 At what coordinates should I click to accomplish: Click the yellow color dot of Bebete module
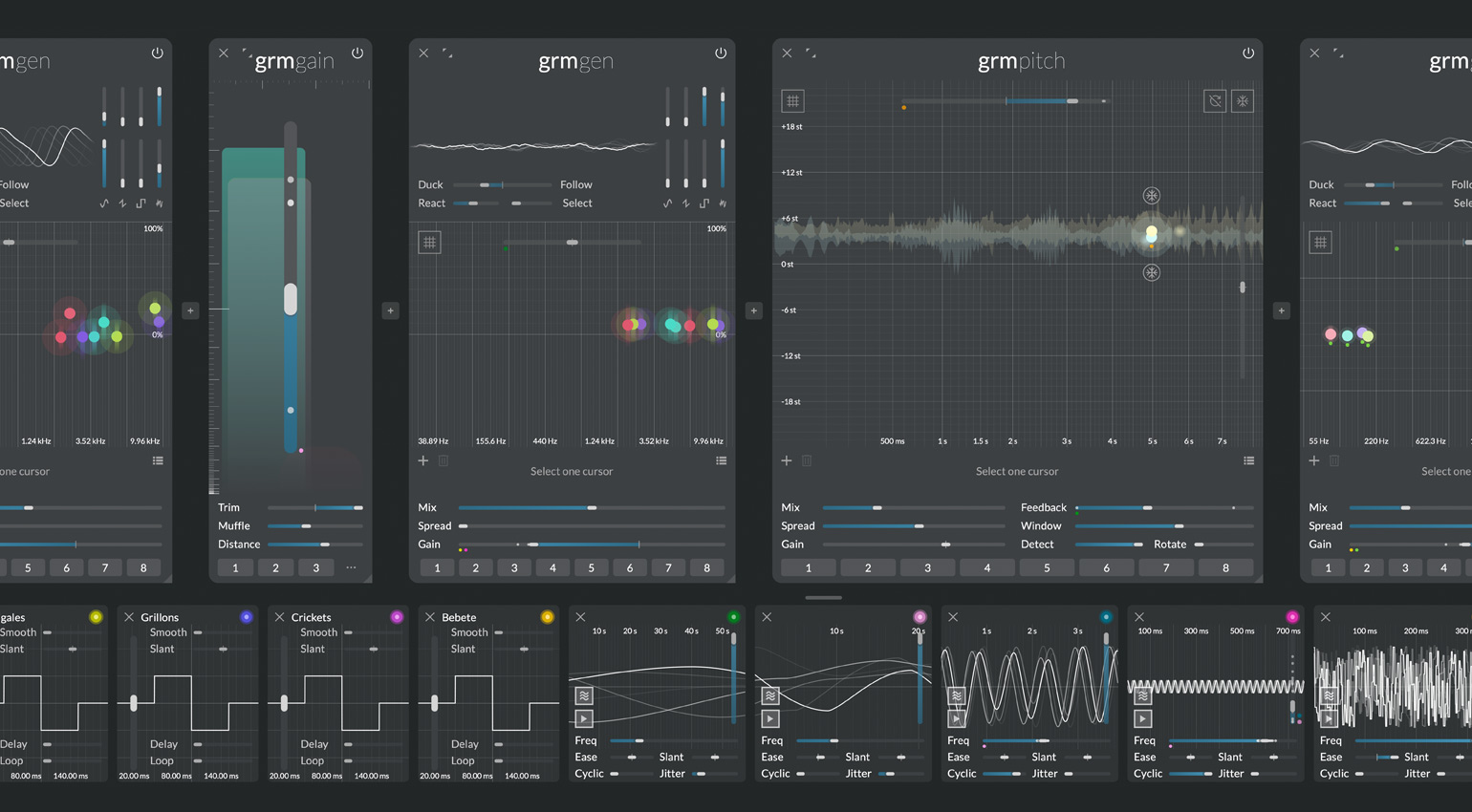click(547, 617)
